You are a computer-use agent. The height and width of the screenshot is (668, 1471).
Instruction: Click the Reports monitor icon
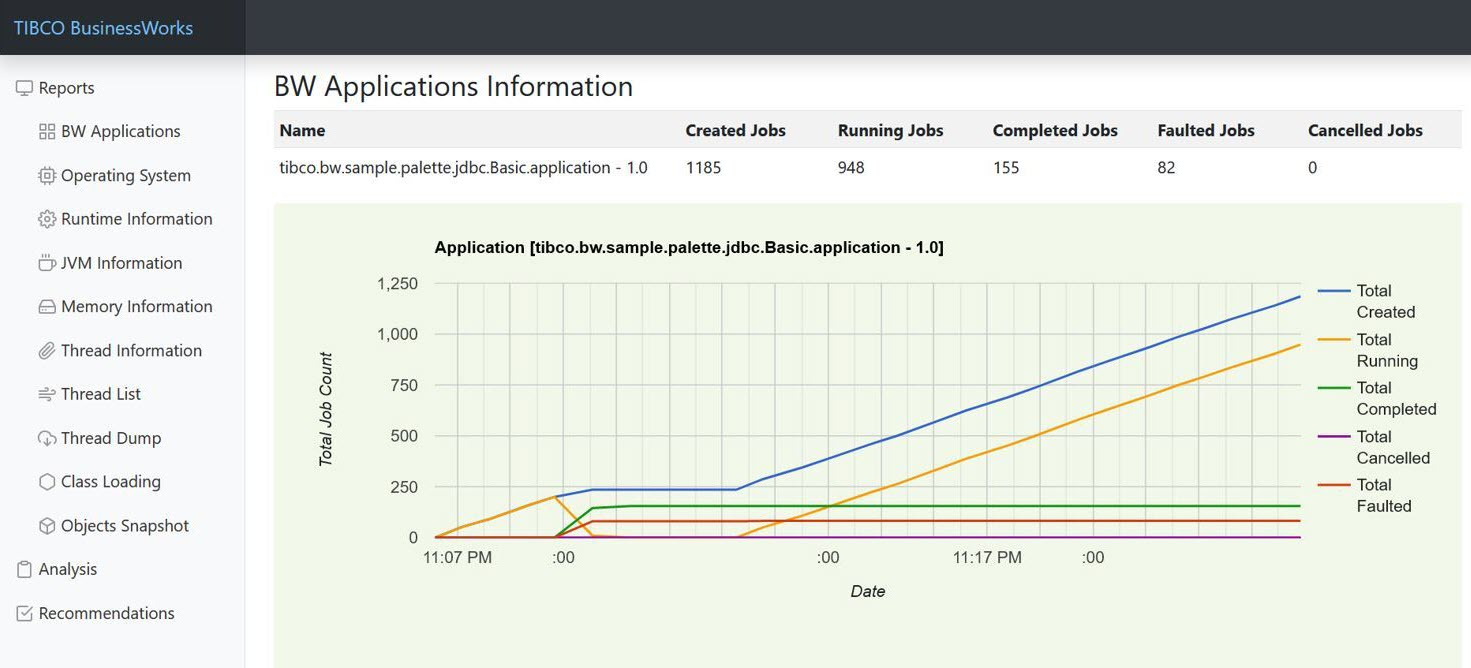[24, 88]
